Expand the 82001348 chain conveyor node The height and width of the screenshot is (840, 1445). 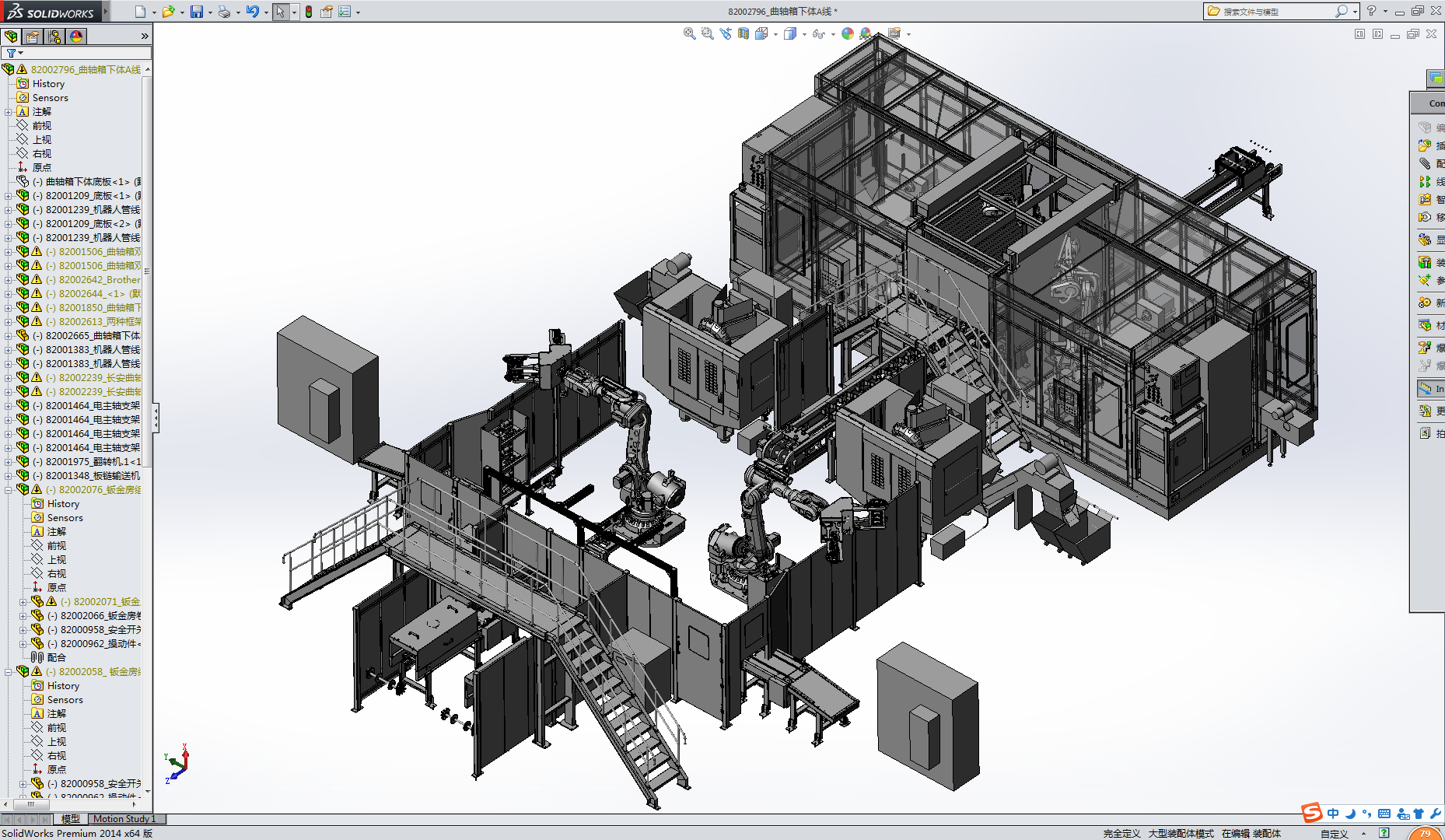pyautogui.click(x=9, y=476)
